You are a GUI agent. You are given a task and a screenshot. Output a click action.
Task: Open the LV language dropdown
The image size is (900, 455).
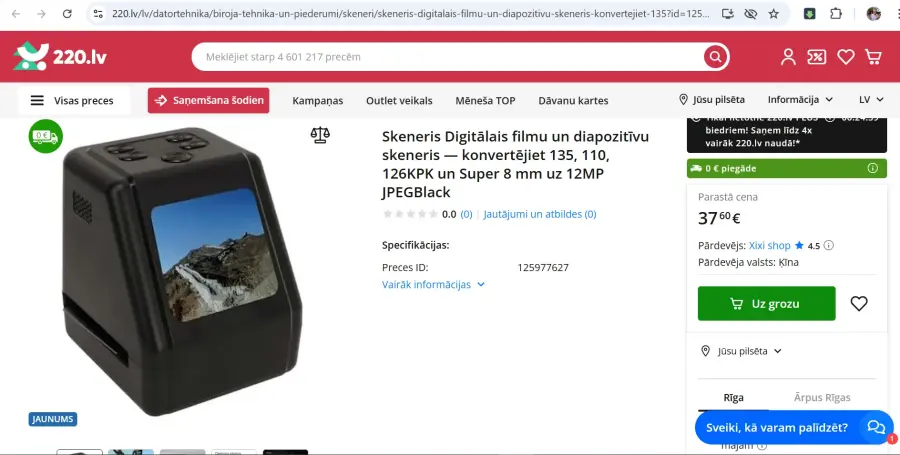(x=871, y=100)
